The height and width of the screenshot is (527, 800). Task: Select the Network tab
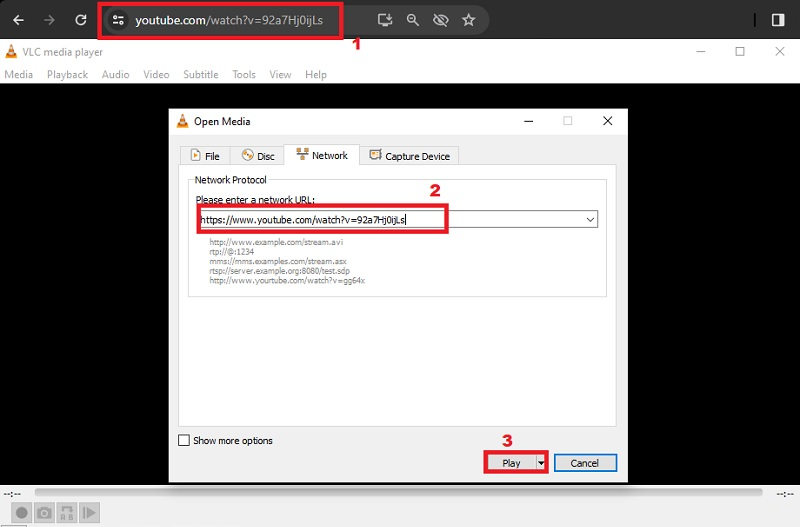tap(322, 155)
